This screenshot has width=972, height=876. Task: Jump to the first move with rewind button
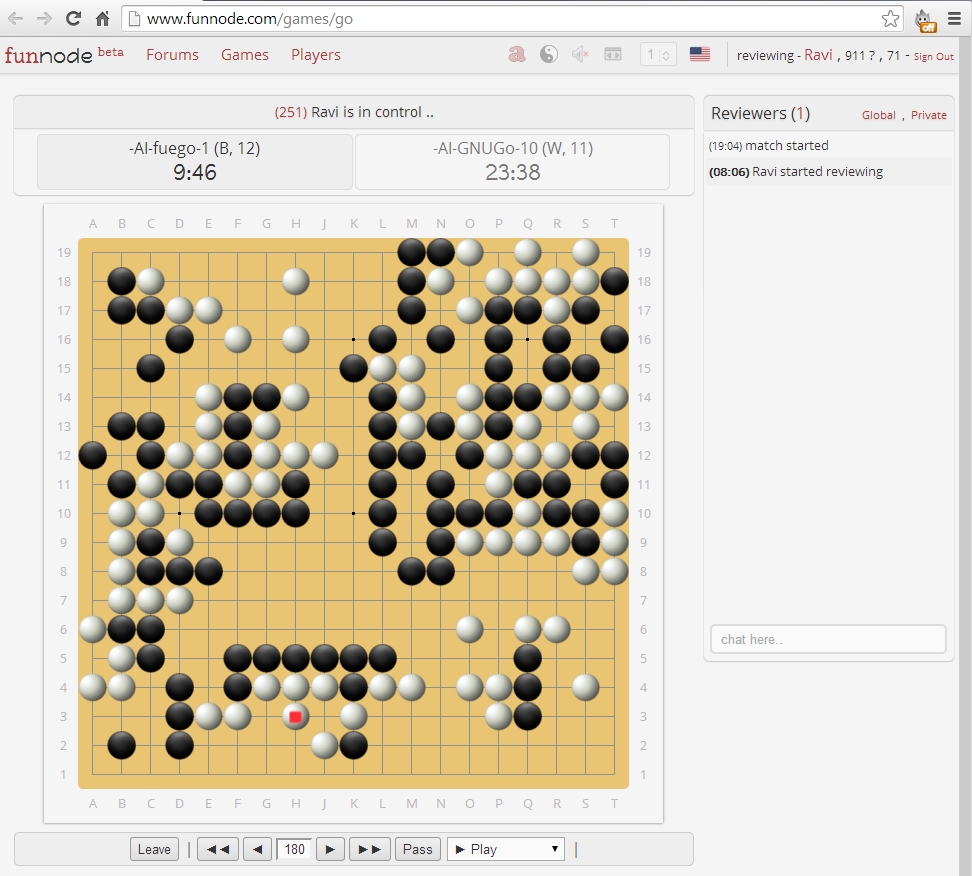[217, 849]
